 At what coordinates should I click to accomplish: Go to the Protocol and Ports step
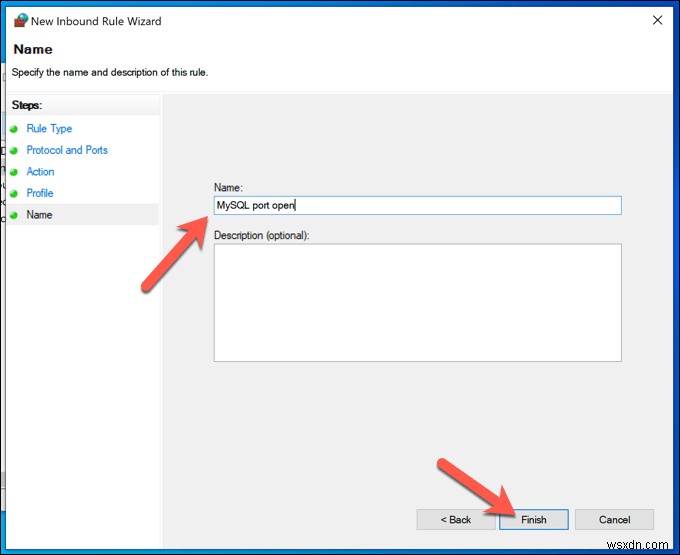coord(67,150)
